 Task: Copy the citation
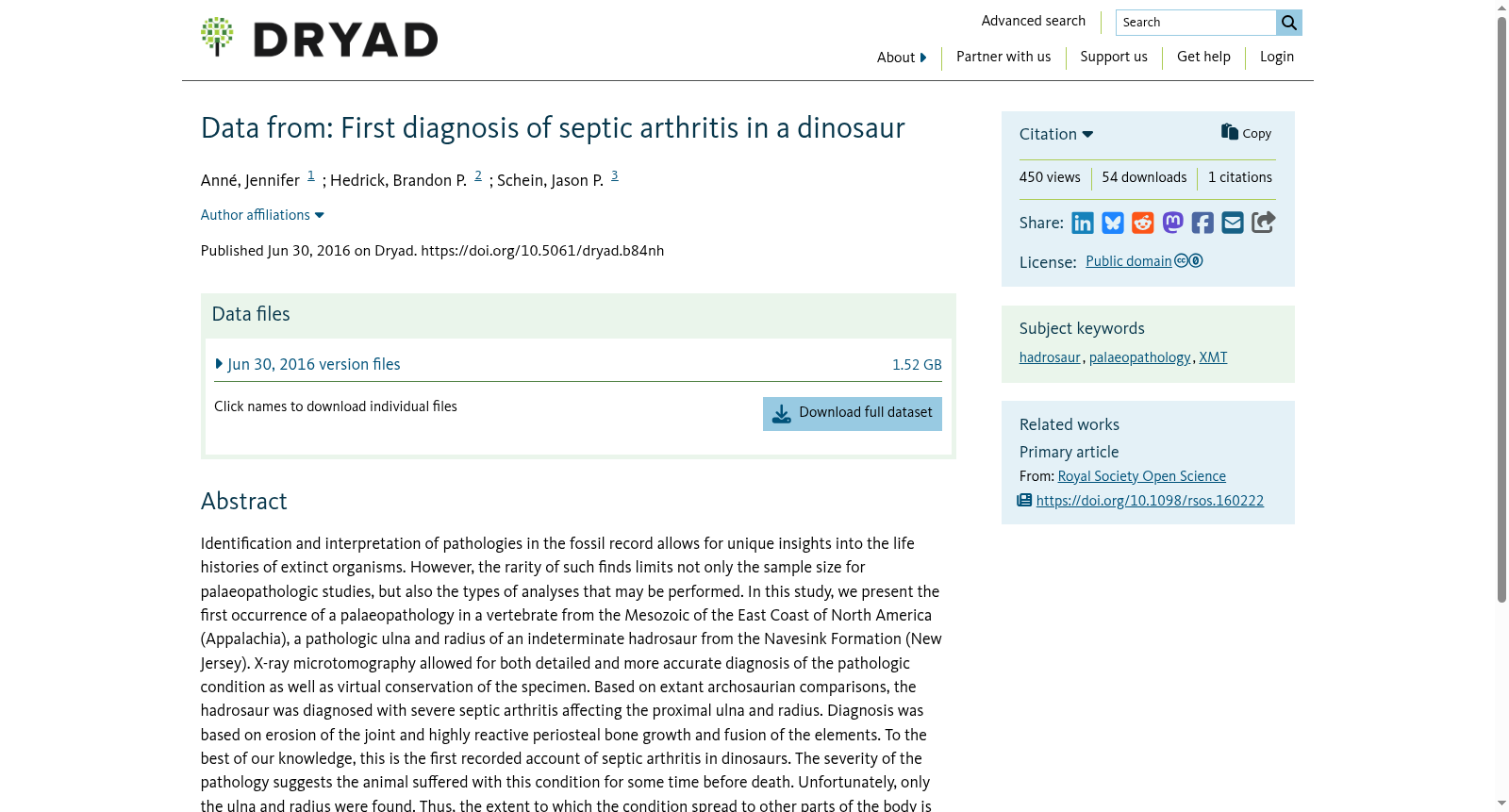click(1246, 133)
